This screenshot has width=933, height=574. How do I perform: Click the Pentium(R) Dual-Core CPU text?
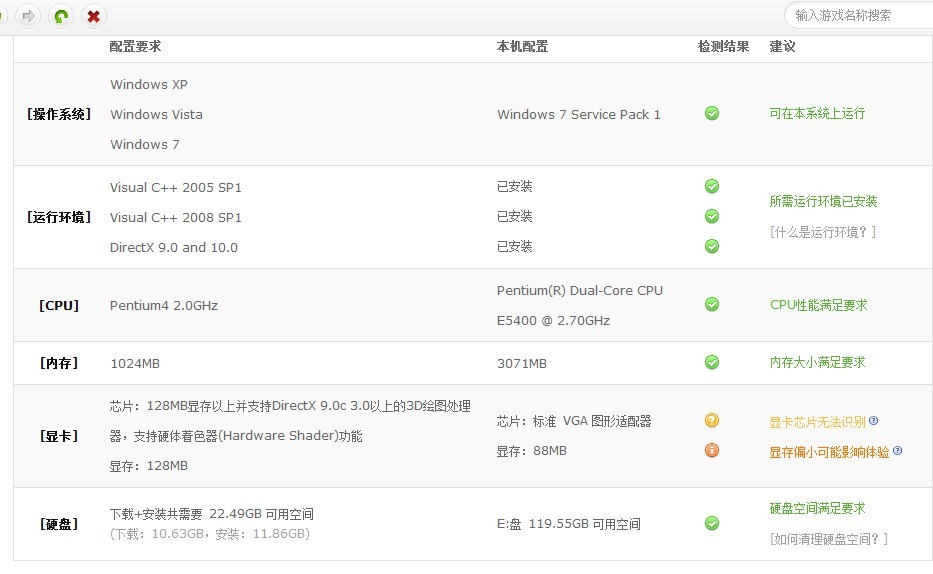580,290
